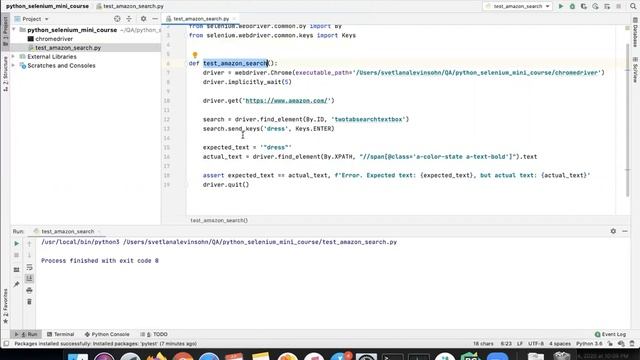Change line separator LF in status bar
Screen dimensions: 640x360
[520, 344]
